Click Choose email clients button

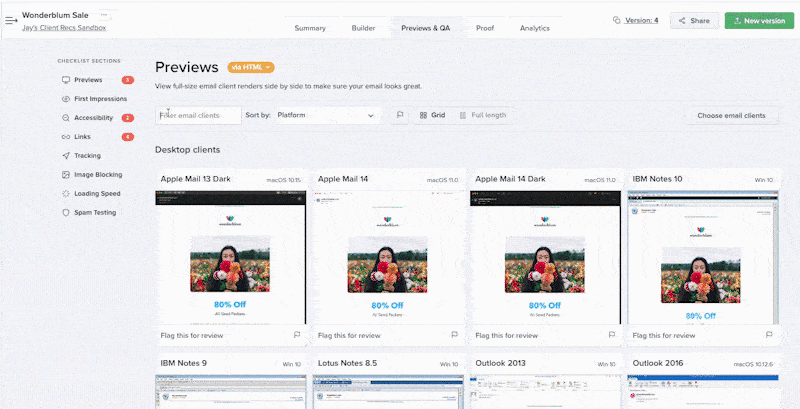[x=731, y=115]
